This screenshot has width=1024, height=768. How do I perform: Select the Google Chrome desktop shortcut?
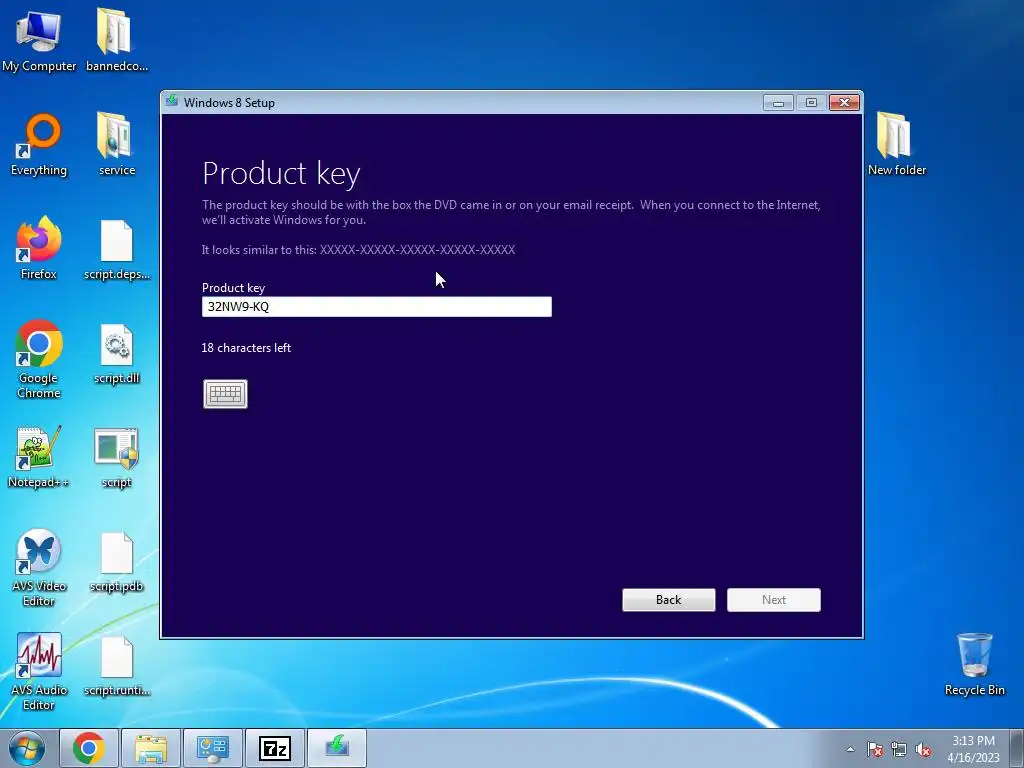point(39,359)
